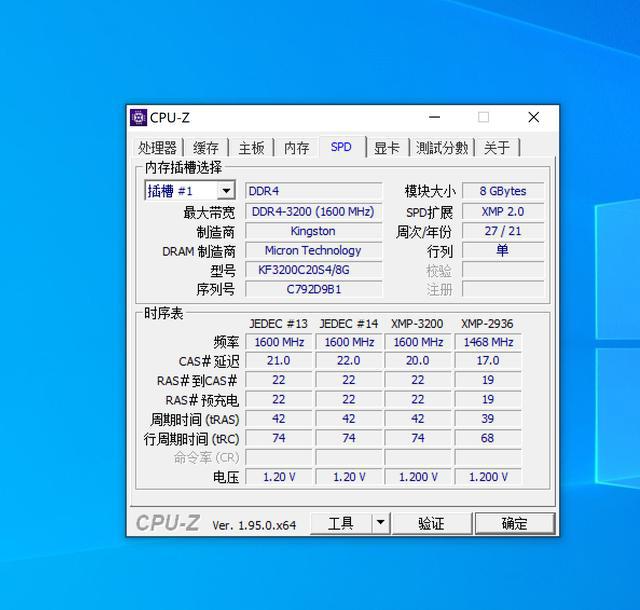640x610 pixels.
Task: Click the 工具 button
Action: pyautogui.click(x=341, y=523)
